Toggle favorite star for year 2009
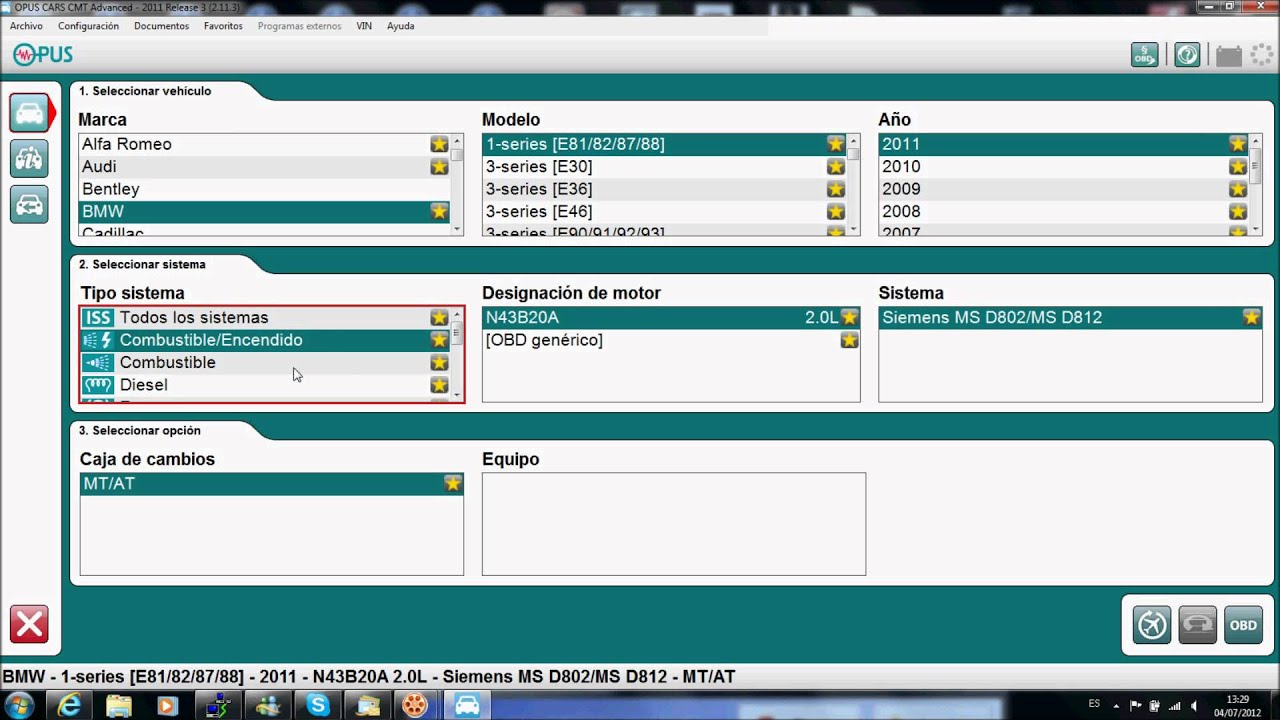The image size is (1280, 720). pos(1238,189)
